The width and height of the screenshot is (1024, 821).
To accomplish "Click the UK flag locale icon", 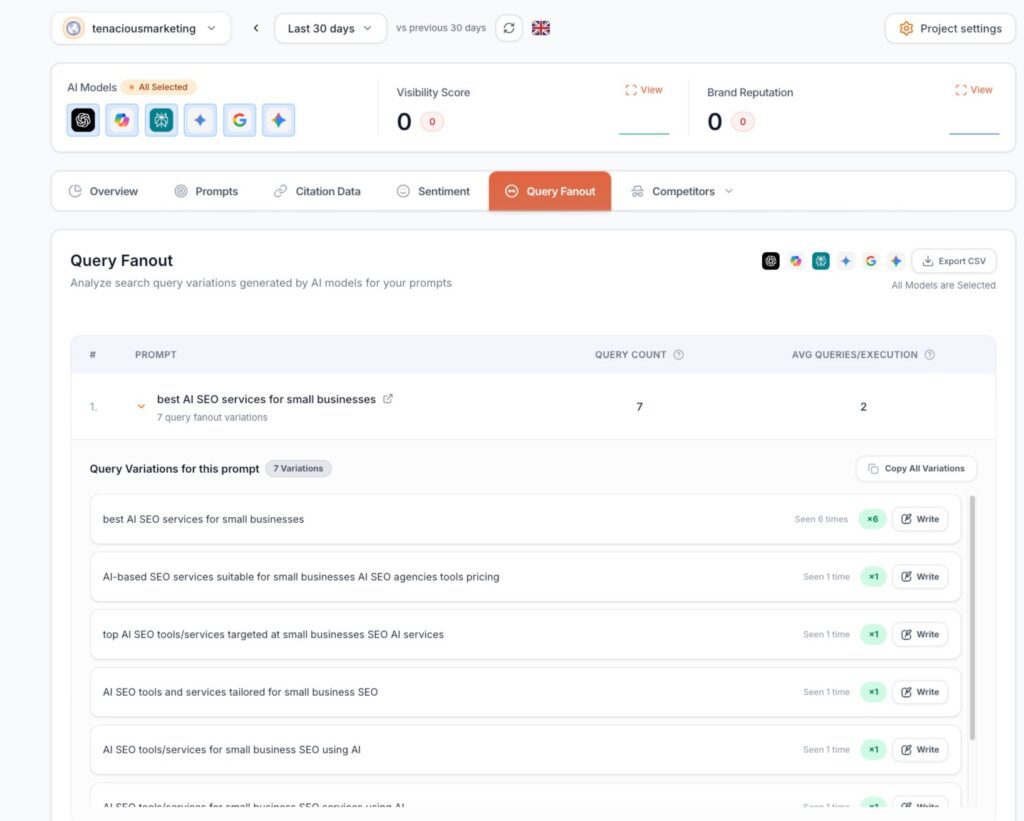I will click(540, 28).
